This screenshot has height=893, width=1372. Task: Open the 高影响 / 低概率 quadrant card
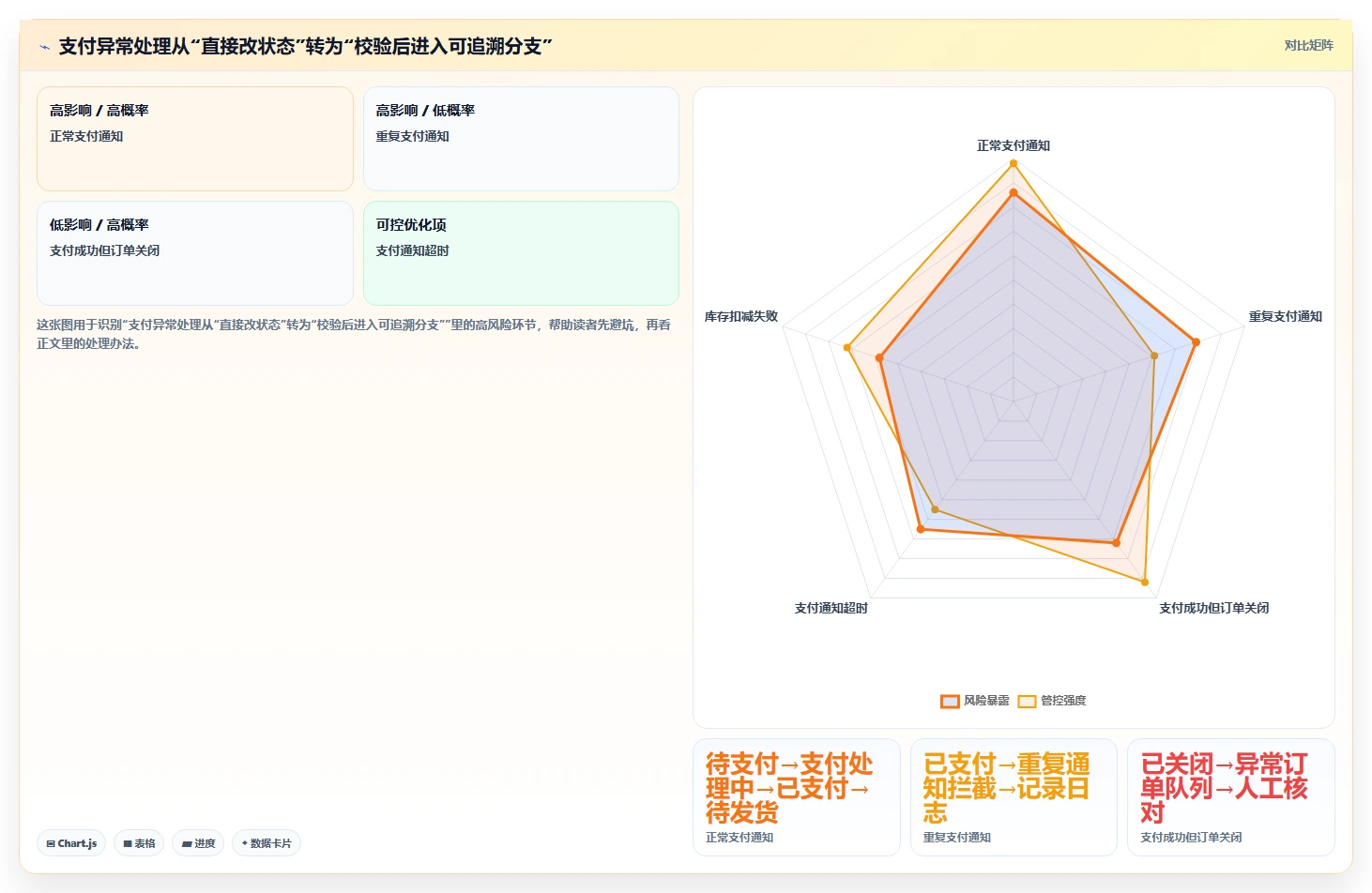pos(521,139)
